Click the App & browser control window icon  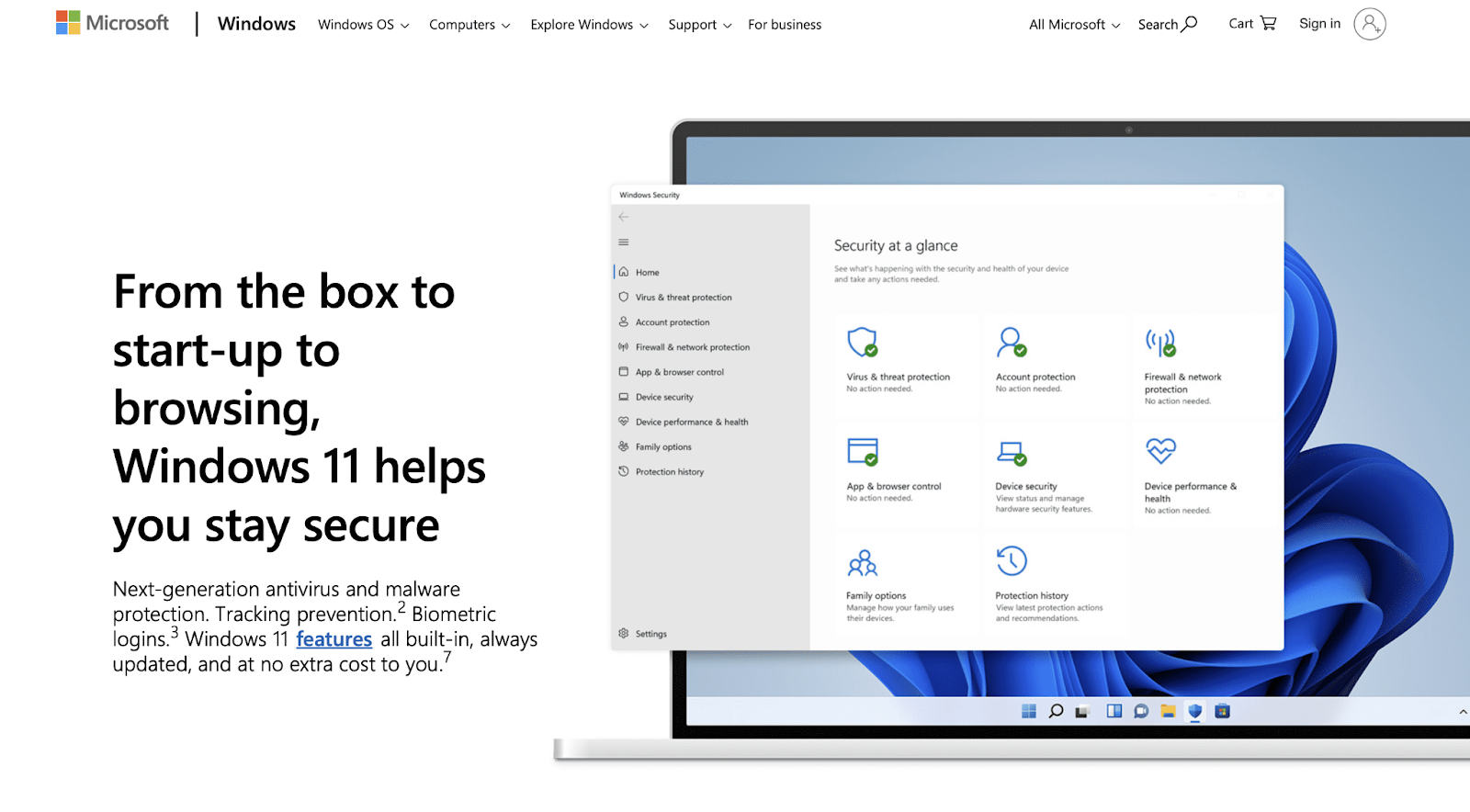pos(863,452)
